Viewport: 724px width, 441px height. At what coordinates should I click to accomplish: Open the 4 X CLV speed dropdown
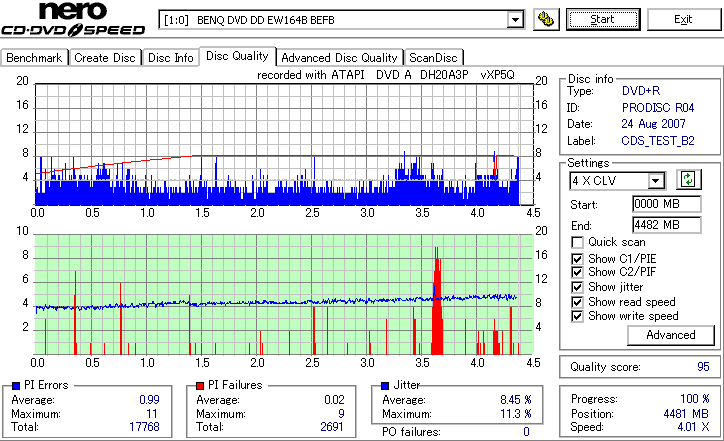pyautogui.click(x=655, y=181)
